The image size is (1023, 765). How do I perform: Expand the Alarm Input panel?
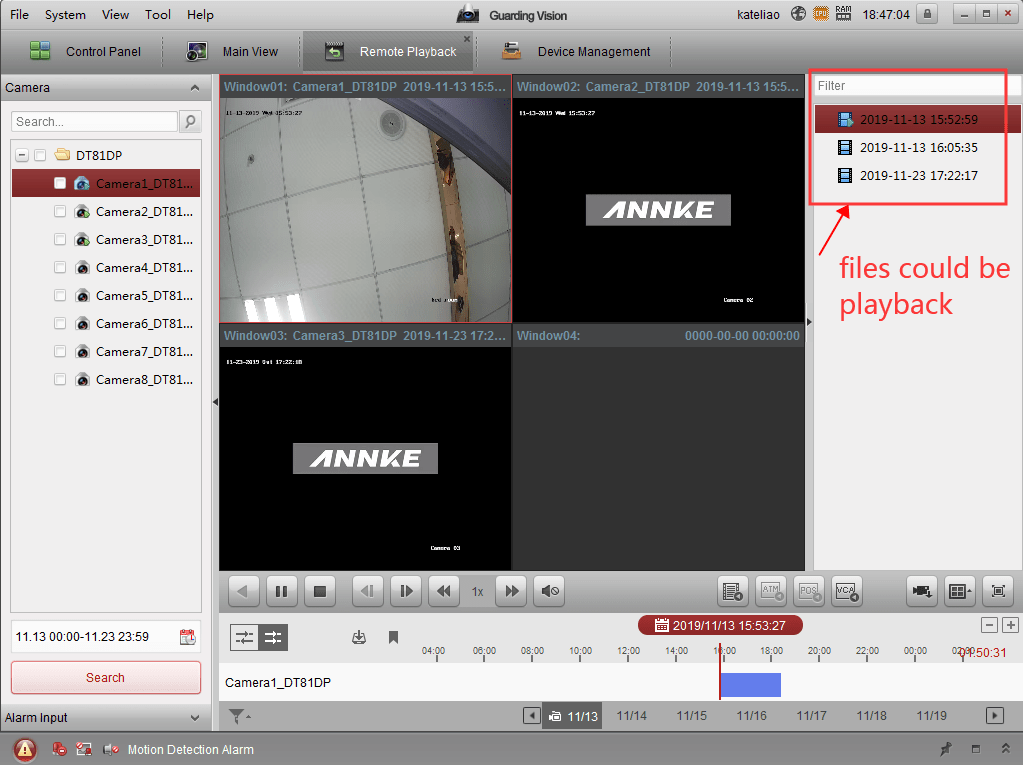click(x=194, y=718)
